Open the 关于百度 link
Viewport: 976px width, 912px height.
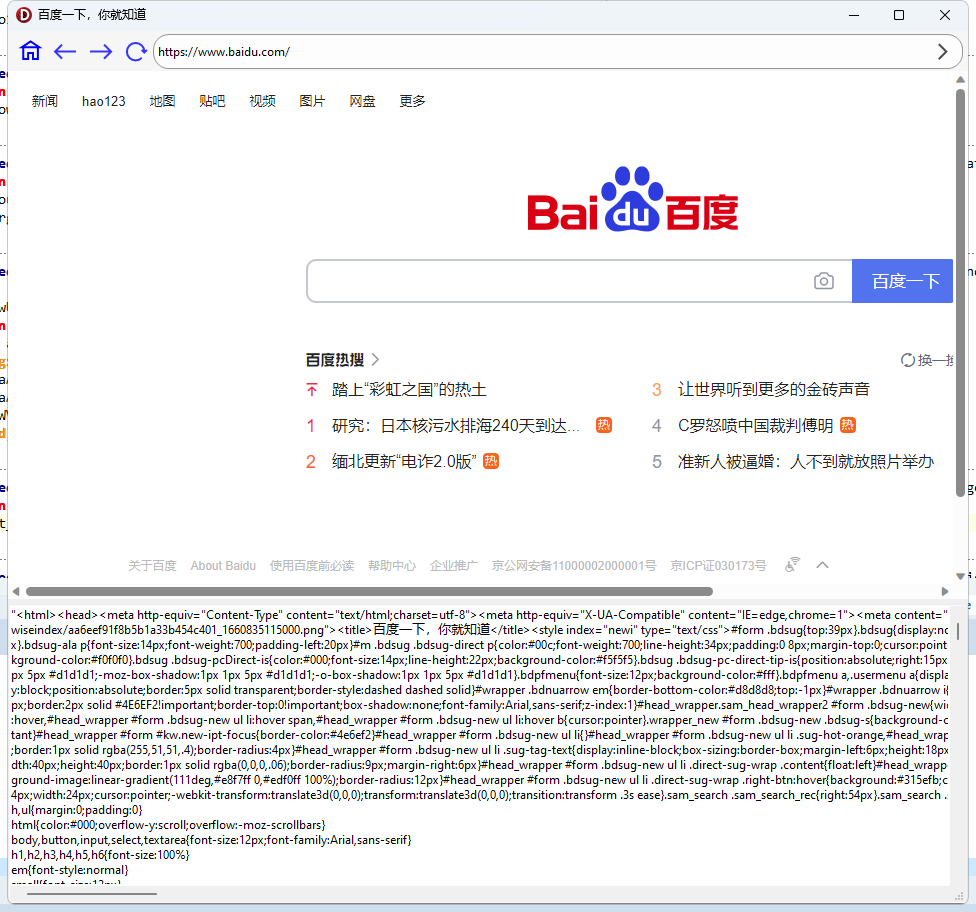coord(152,565)
